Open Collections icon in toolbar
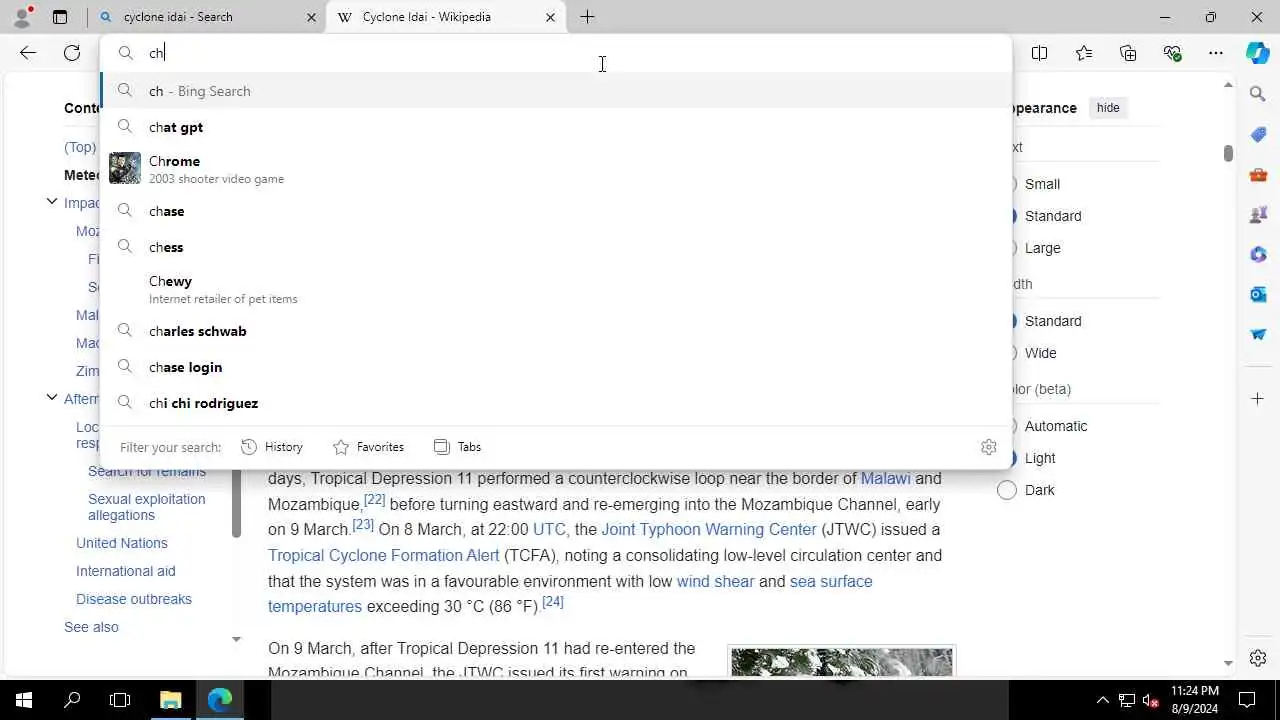This screenshot has height=720, width=1280. point(1128,53)
